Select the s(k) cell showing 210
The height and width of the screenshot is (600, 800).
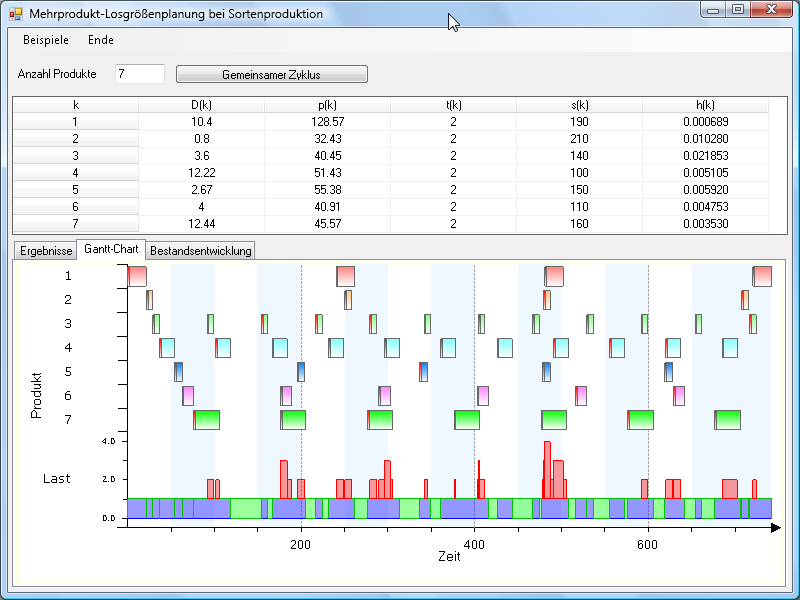point(579,139)
